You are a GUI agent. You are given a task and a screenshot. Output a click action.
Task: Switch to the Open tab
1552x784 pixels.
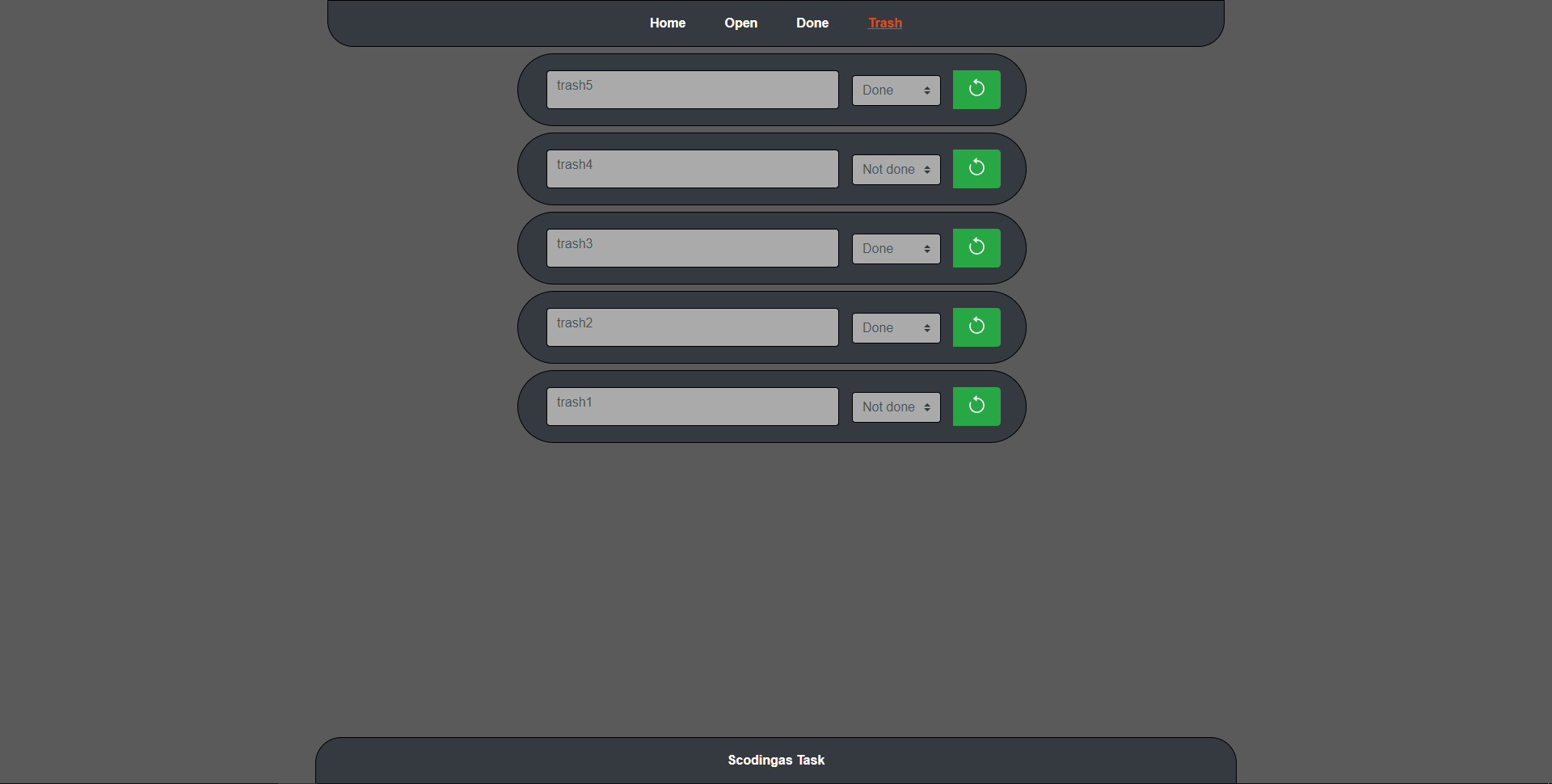pos(740,23)
